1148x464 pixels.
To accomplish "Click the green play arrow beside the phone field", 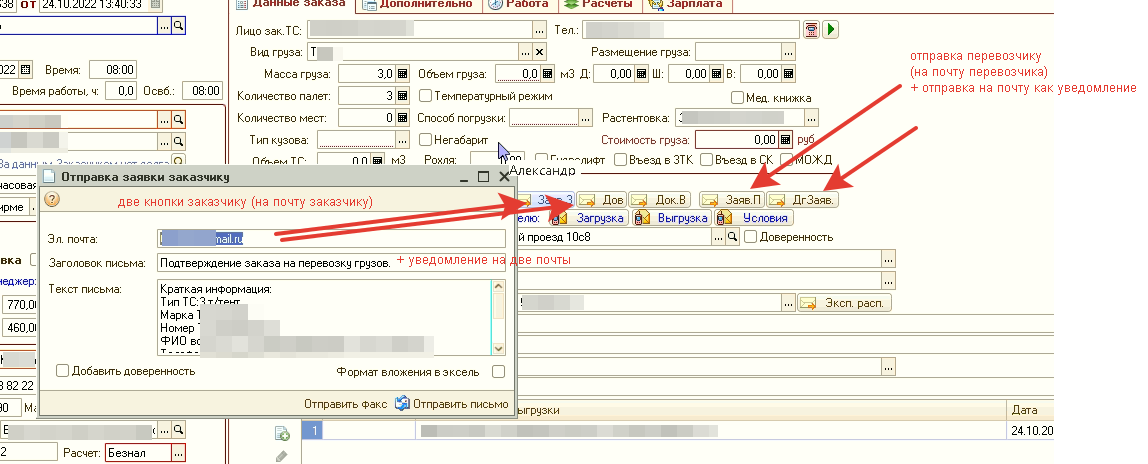I will click(x=830, y=30).
